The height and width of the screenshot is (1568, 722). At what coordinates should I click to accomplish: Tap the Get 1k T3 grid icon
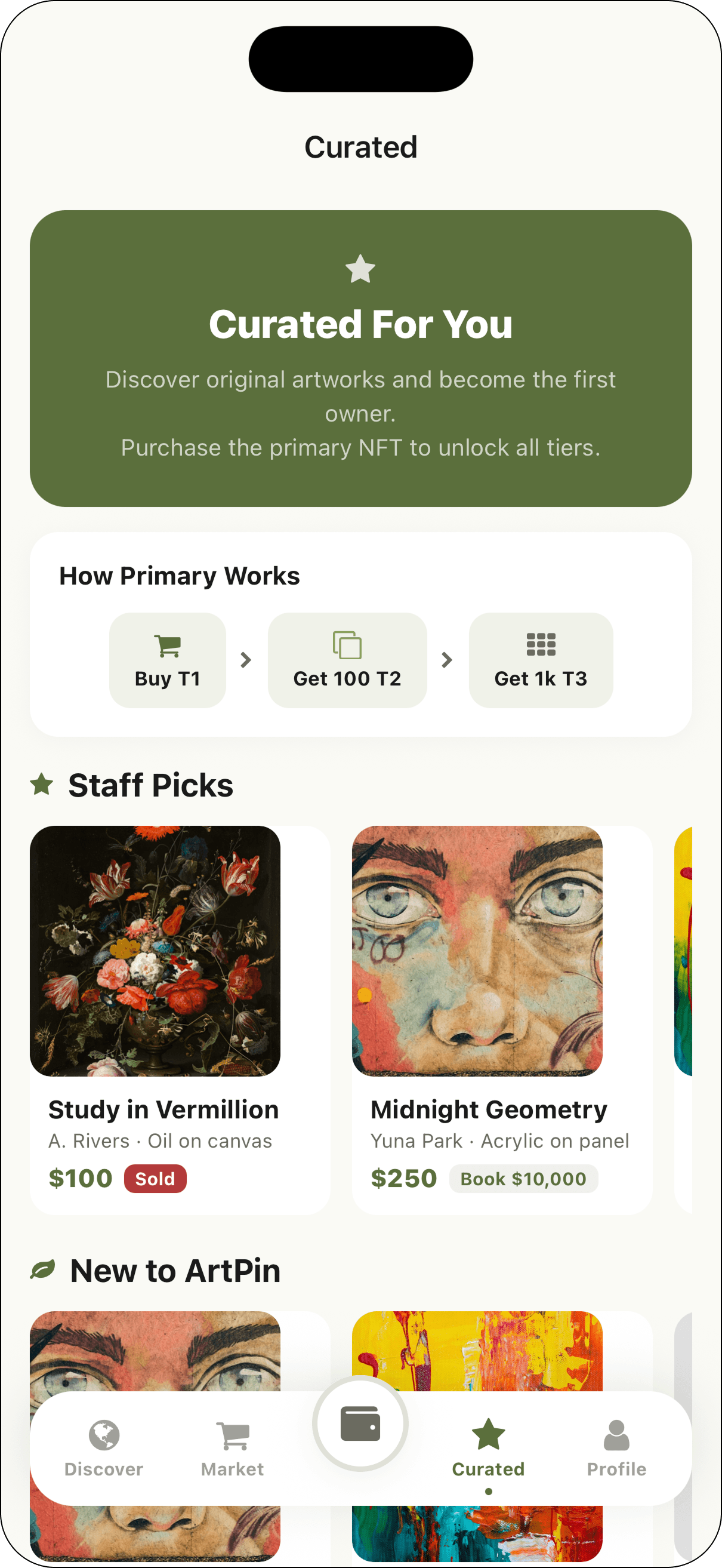pos(541,644)
